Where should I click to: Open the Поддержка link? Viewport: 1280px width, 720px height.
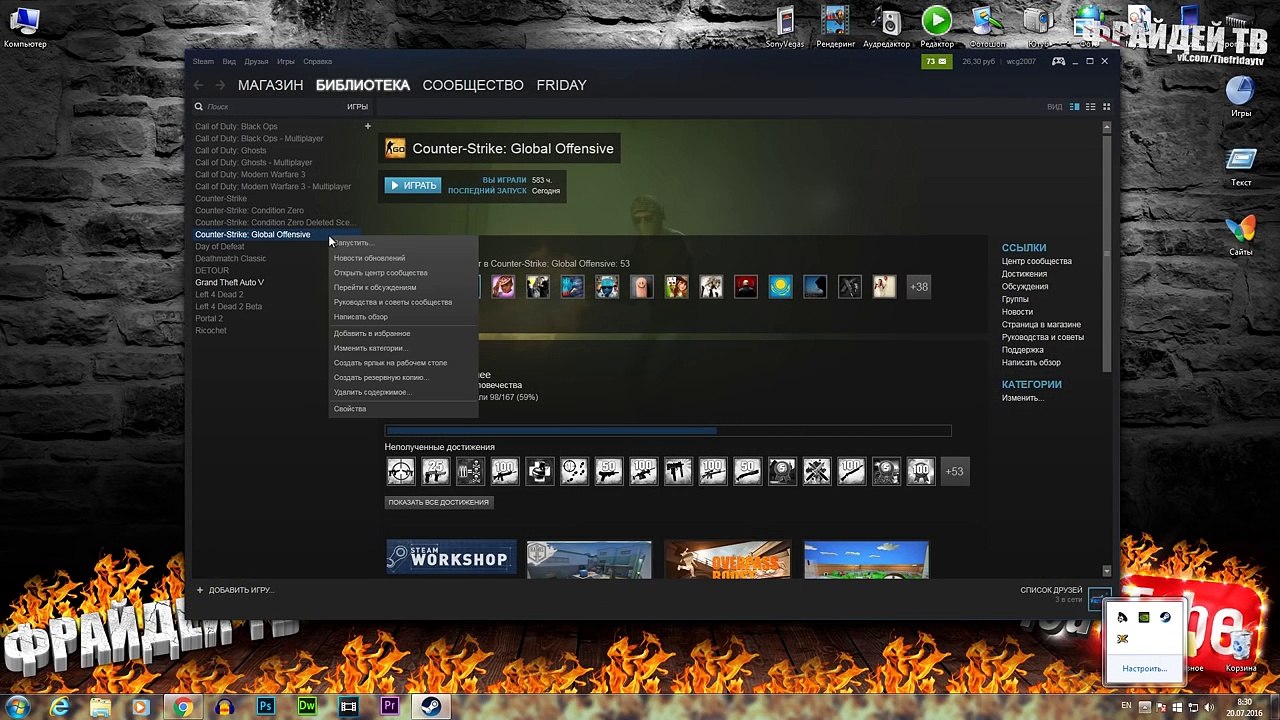click(1023, 350)
